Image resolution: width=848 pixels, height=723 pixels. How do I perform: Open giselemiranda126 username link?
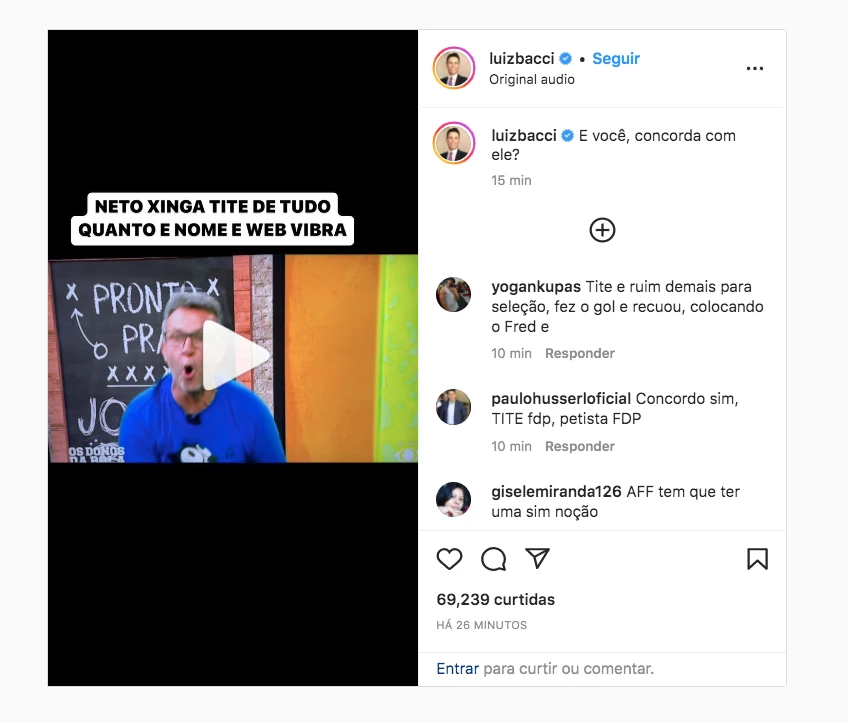(x=556, y=492)
